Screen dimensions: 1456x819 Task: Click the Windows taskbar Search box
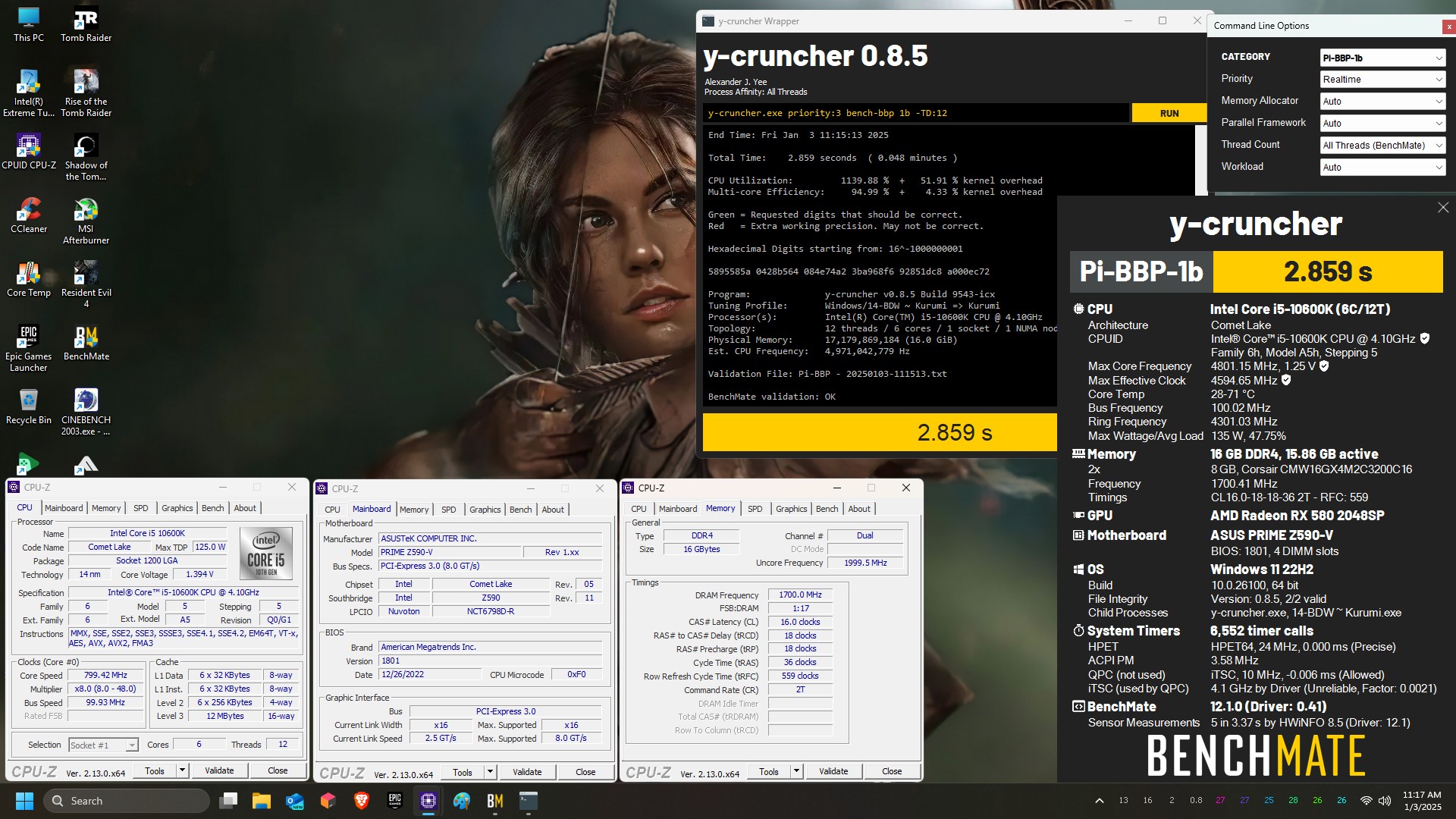(x=127, y=801)
